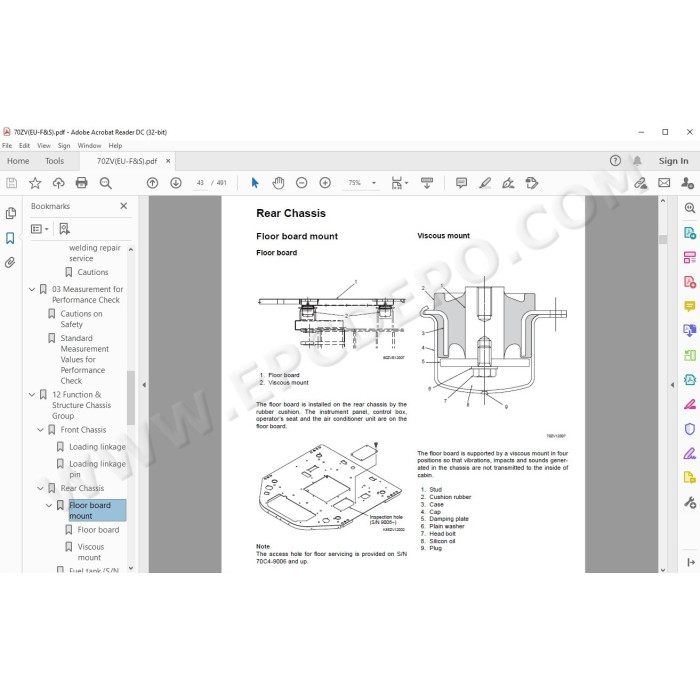Open bookmarks options dropdown menu
The width and height of the screenshot is (700, 700).
point(40,229)
